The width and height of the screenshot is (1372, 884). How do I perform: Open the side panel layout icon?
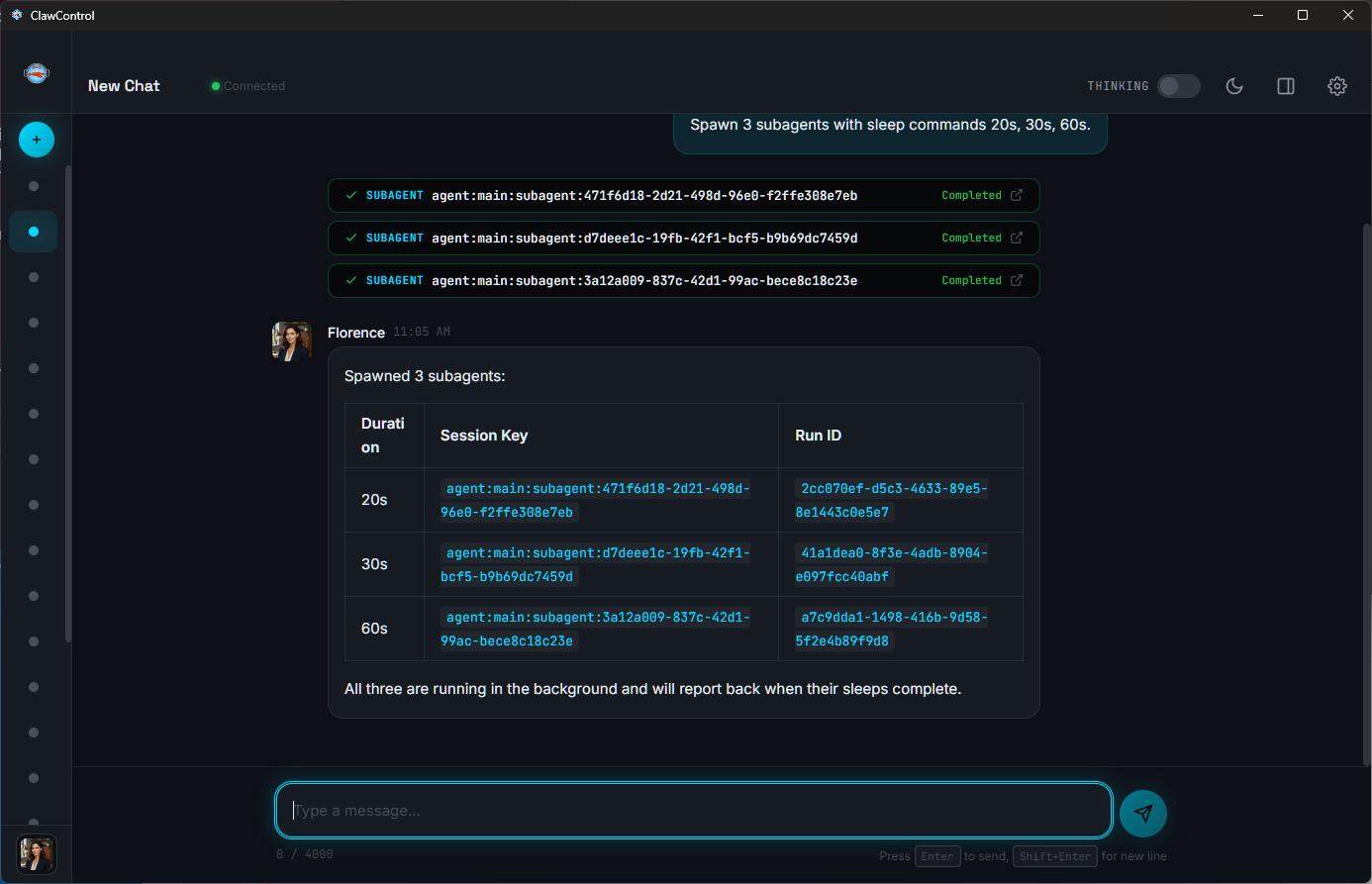tap(1285, 86)
